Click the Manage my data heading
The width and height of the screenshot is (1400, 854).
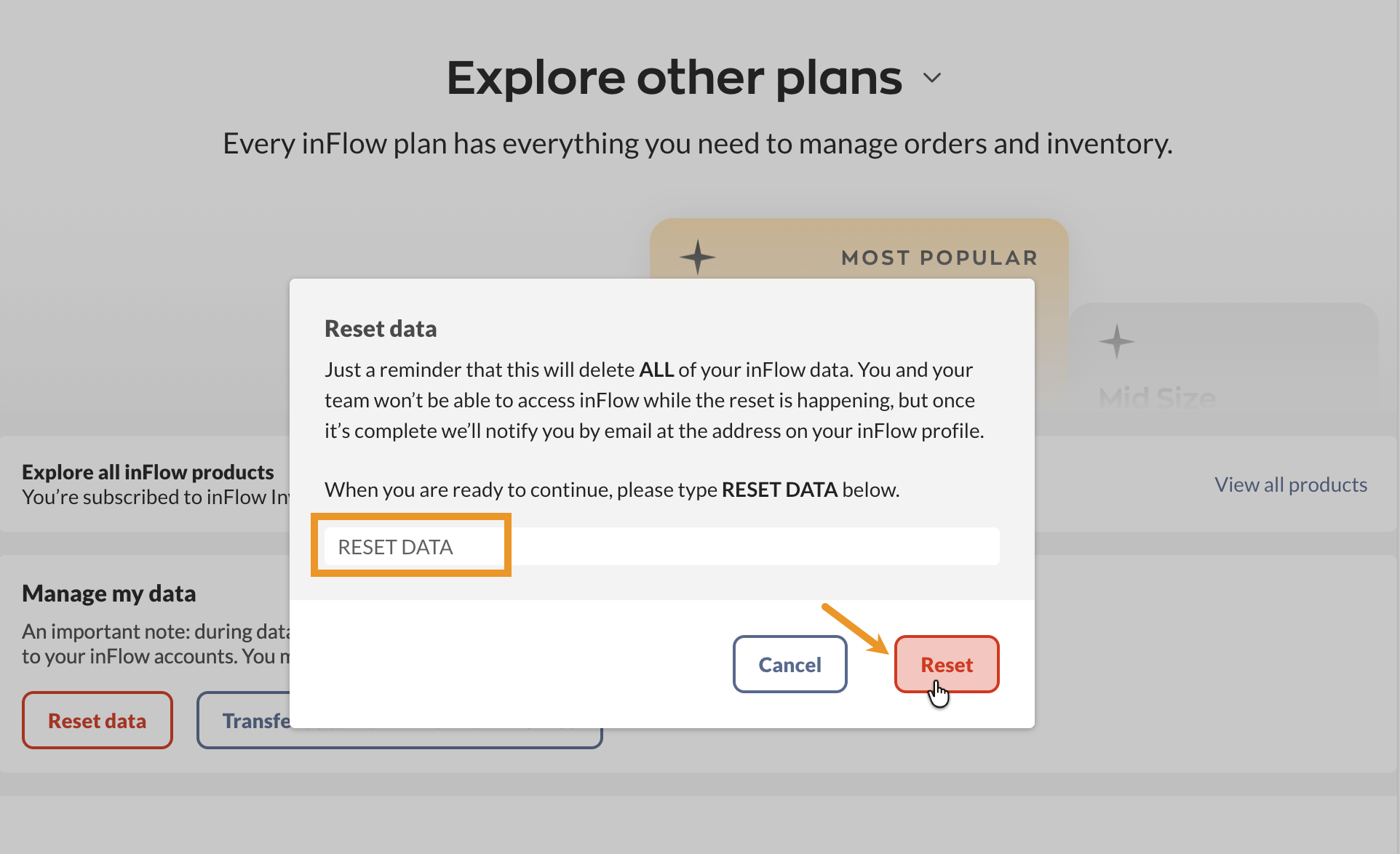[109, 594]
